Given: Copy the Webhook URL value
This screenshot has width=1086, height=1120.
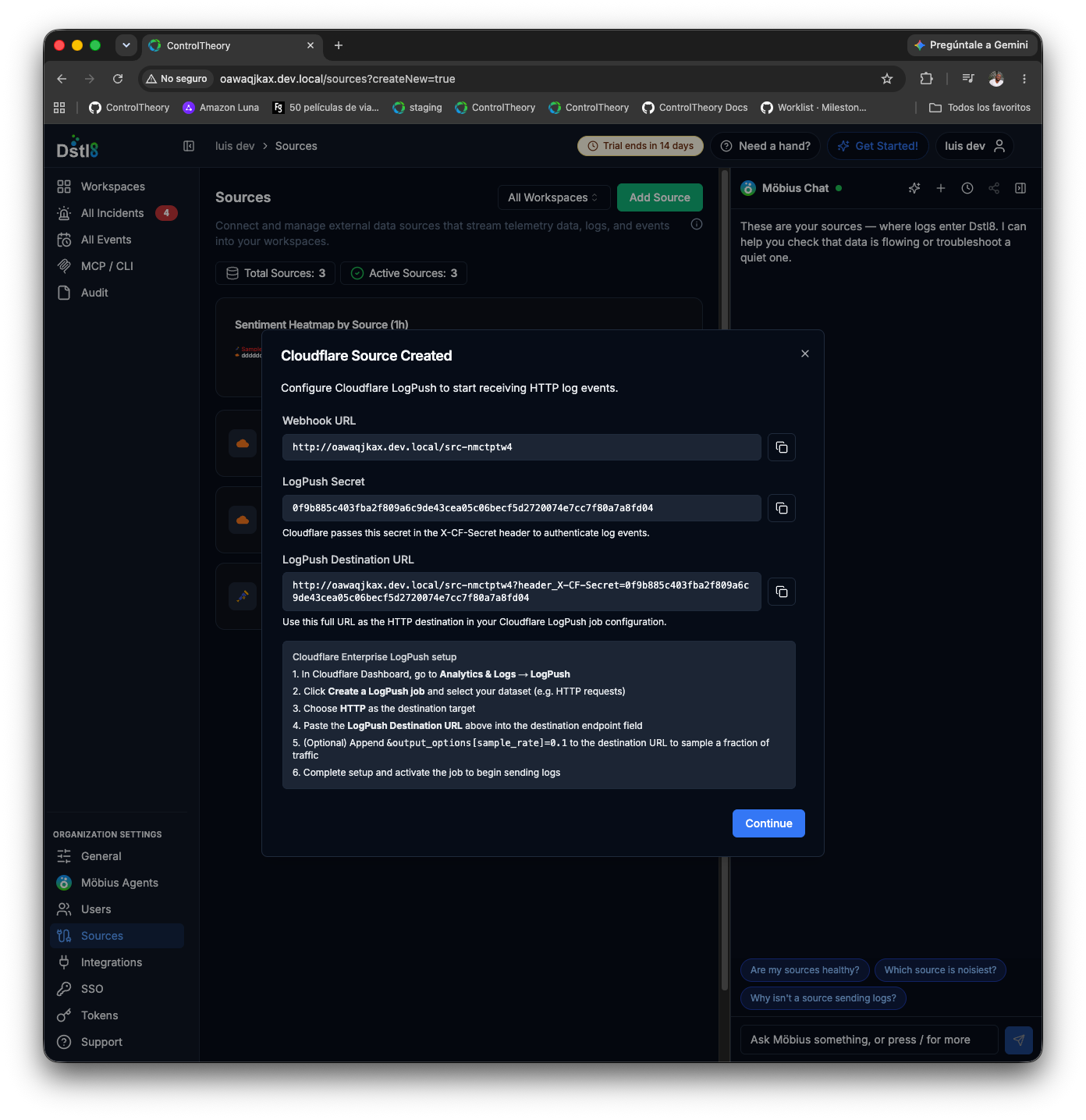Looking at the screenshot, I should point(781,447).
